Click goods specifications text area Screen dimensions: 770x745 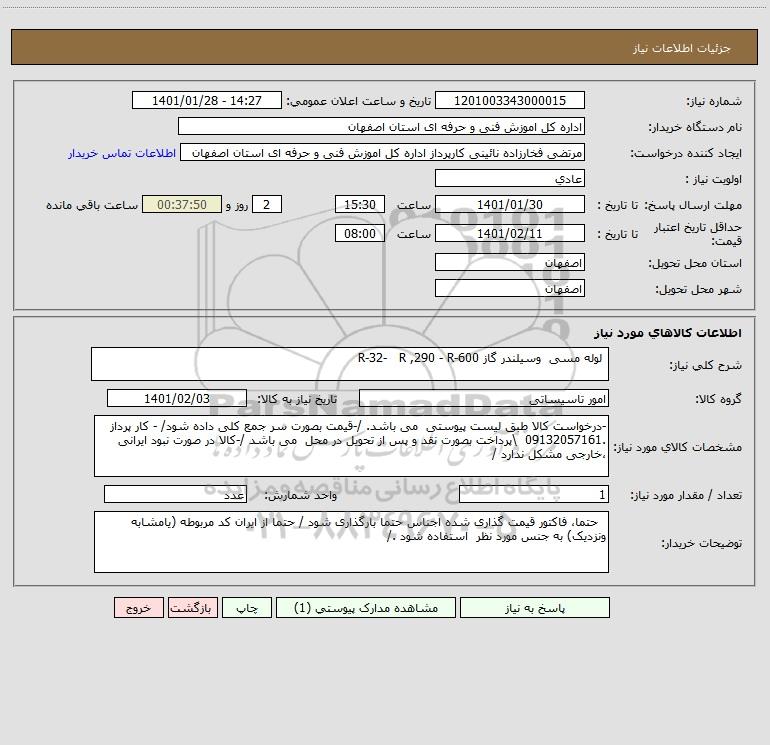351,446
